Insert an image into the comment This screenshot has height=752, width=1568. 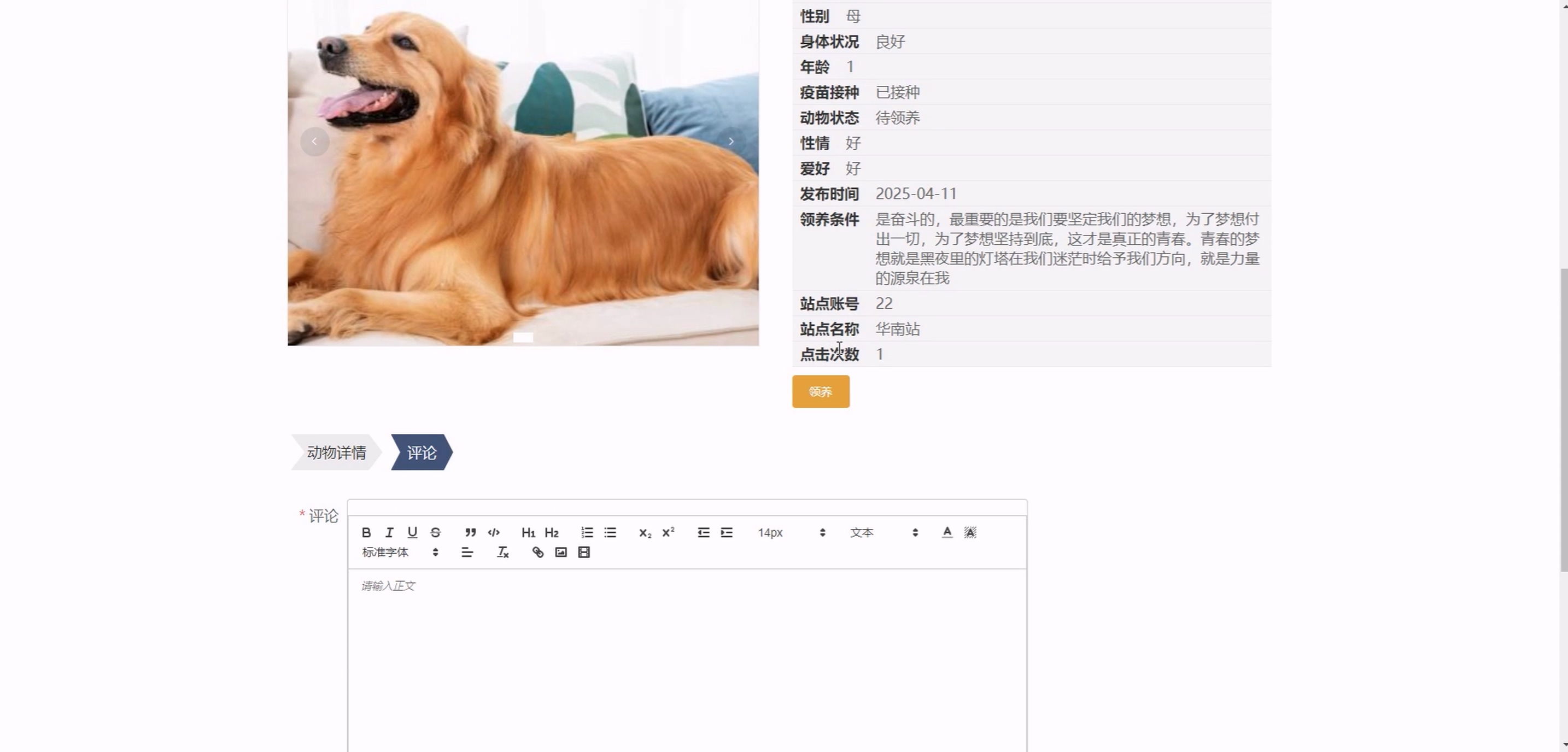[x=560, y=553]
